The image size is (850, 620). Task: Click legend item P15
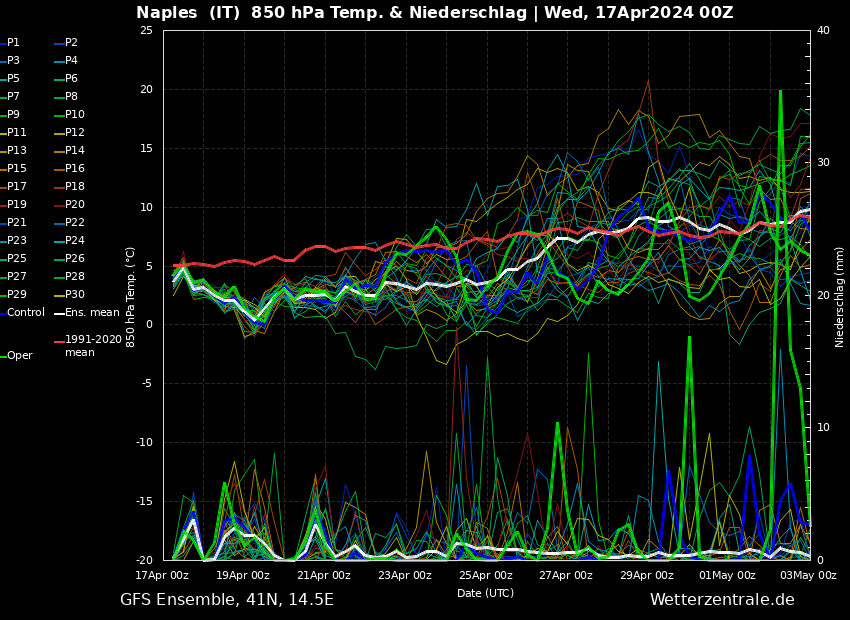13,168
